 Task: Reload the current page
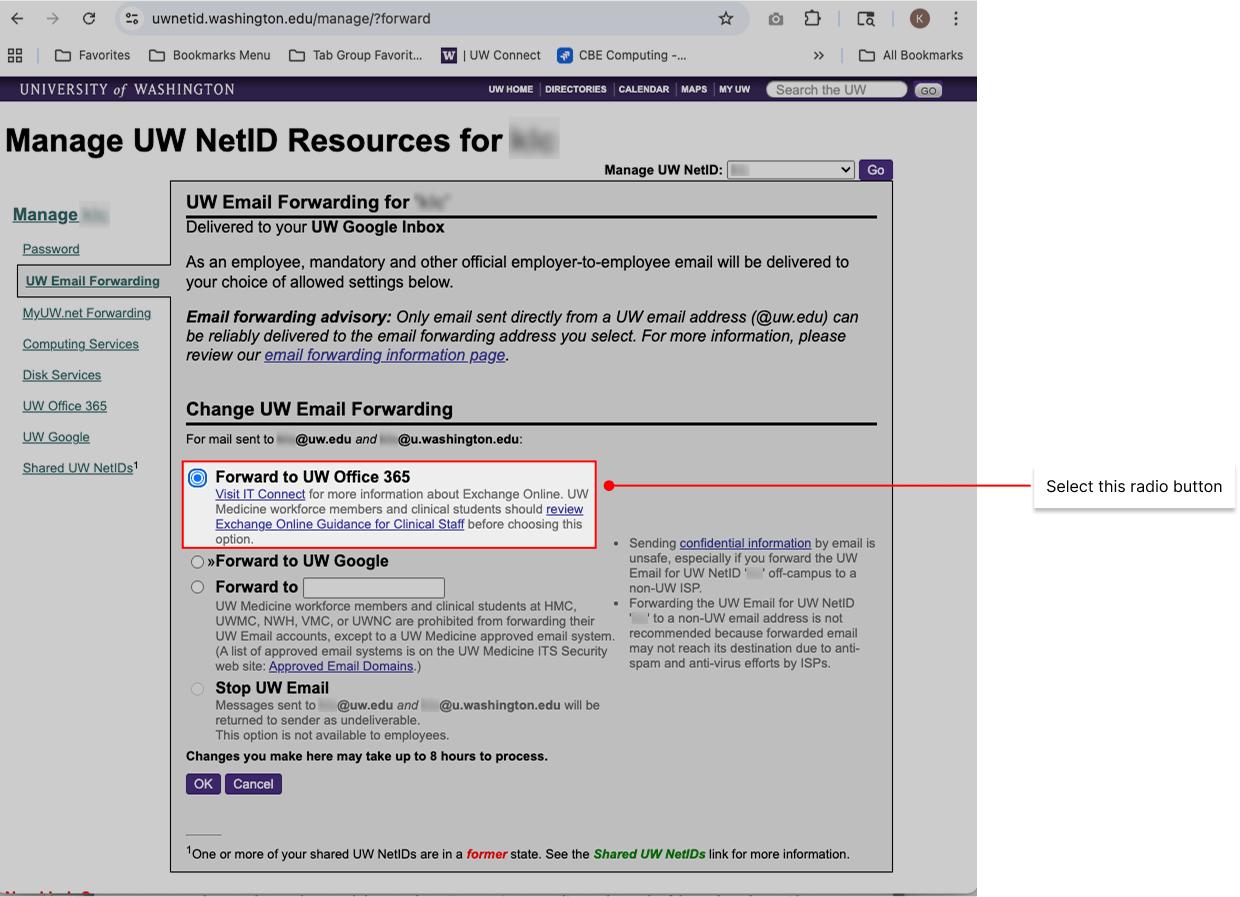89,19
